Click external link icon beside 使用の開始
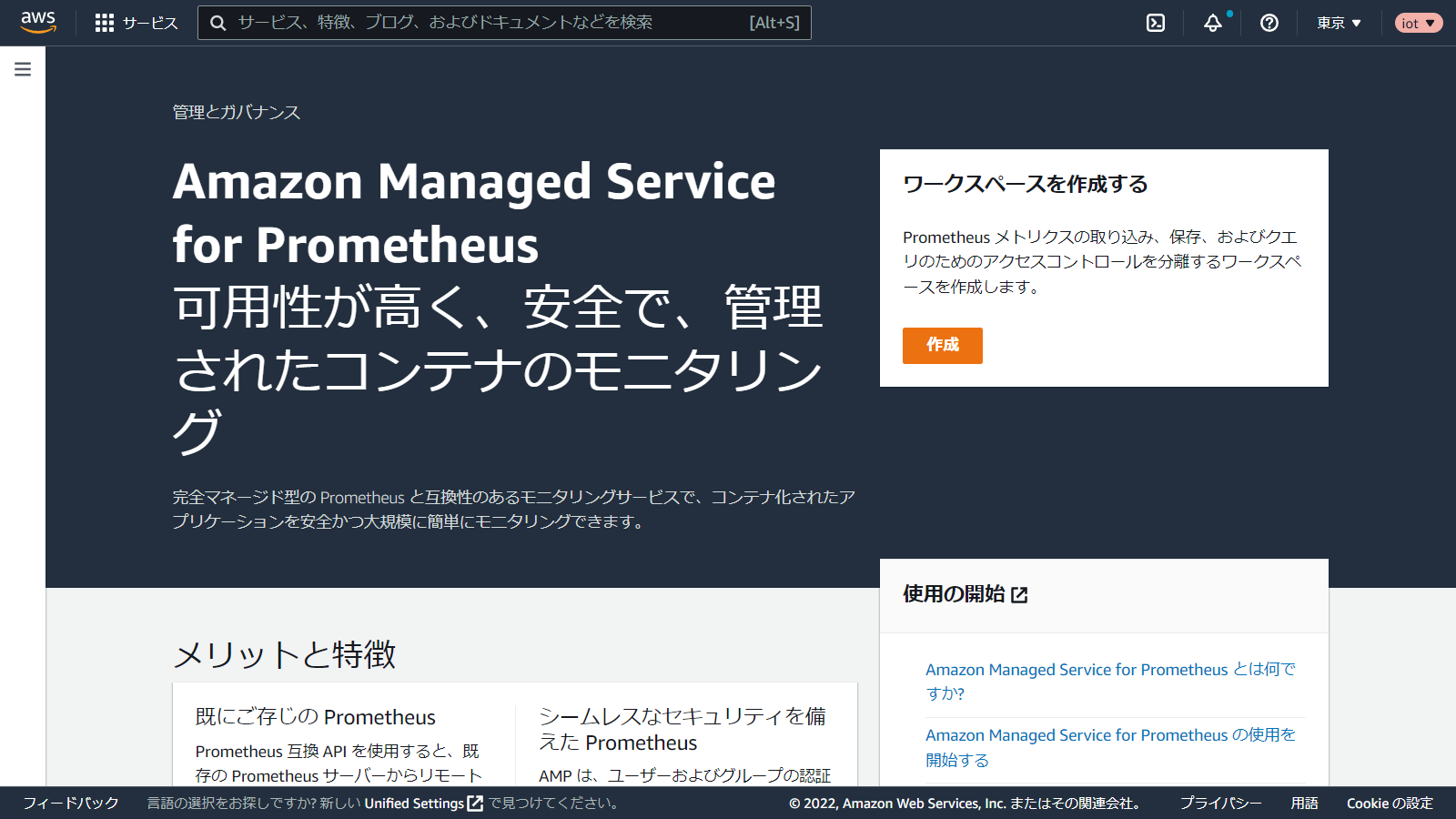Viewport: 1456px width, 819px height. tap(1019, 595)
